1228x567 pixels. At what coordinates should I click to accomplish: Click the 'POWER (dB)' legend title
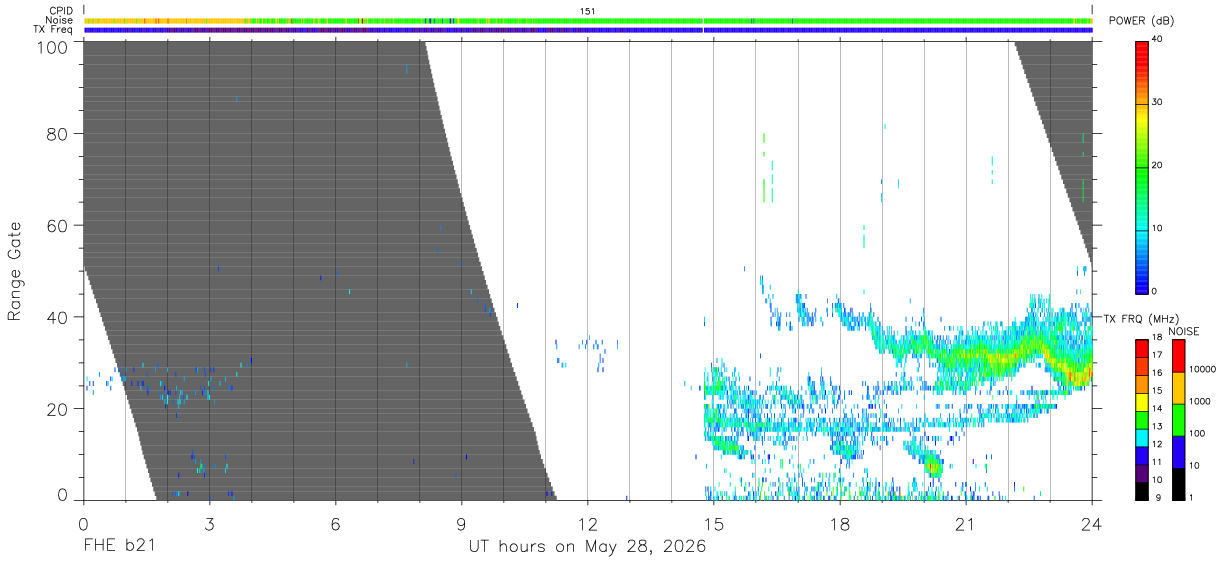[1141, 21]
